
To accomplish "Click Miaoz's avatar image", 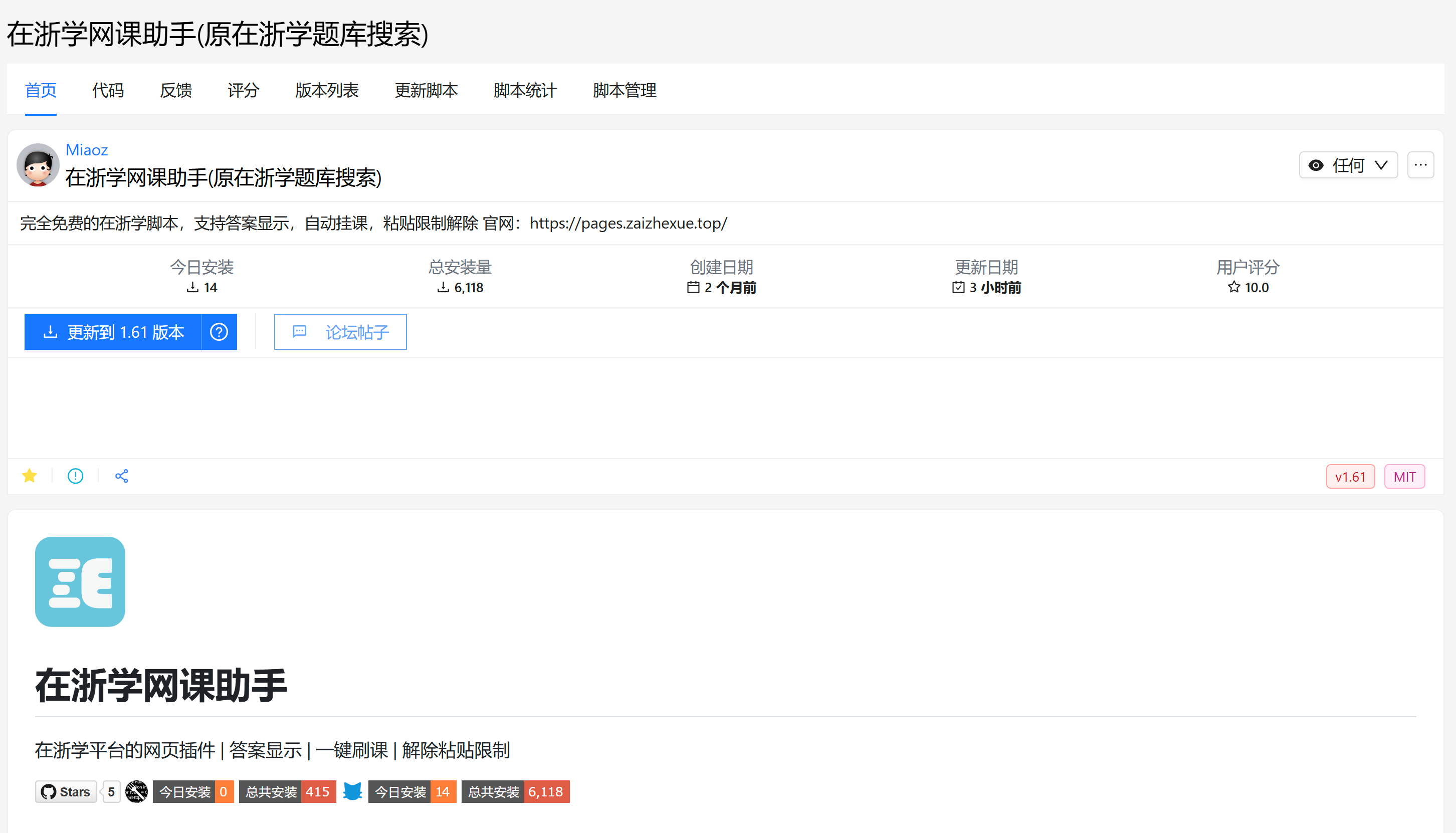I will click(38, 165).
